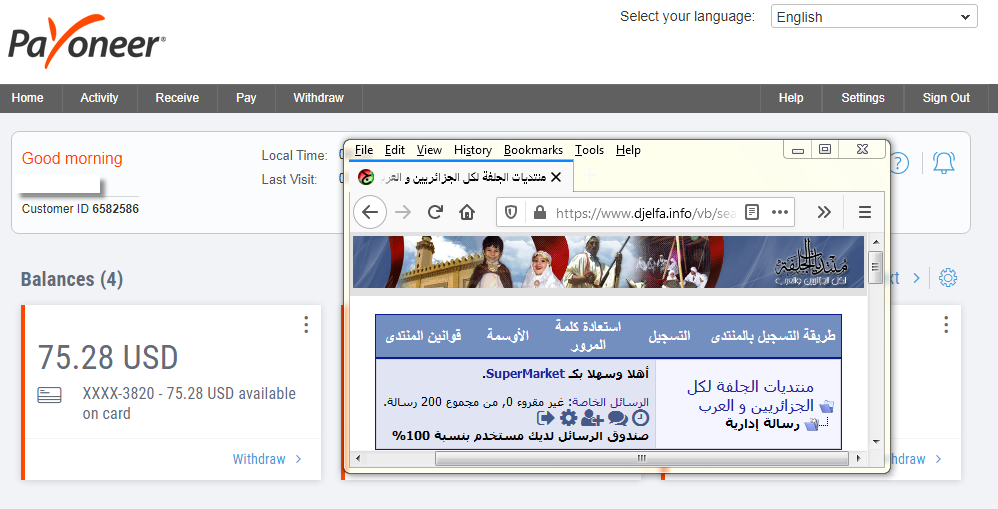Sign Out of Payoneer
The height and width of the screenshot is (509, 998).
click(946, 98)
